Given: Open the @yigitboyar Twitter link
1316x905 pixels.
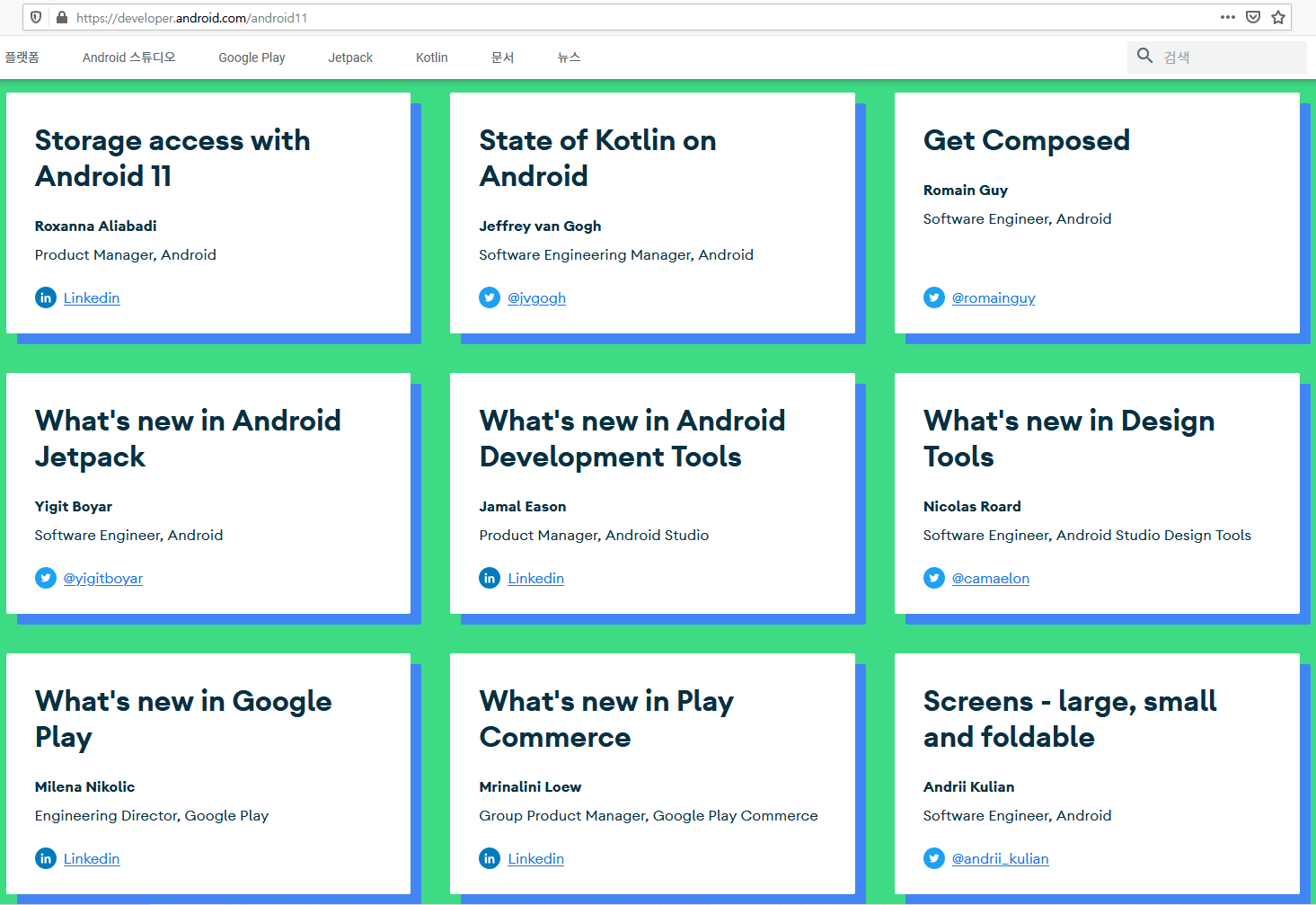Looking at the screenshot, I should point(103,579).
